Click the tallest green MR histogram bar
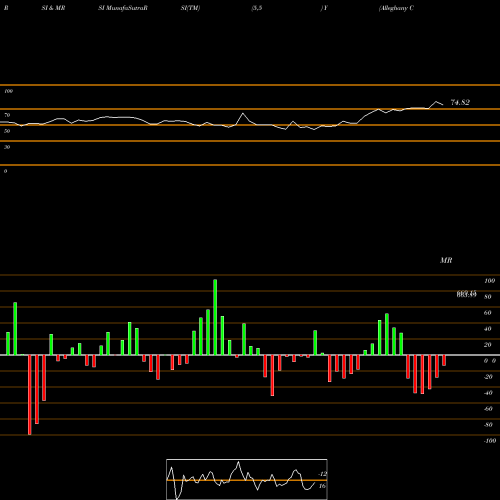500x500 pixels. (215, 317)
